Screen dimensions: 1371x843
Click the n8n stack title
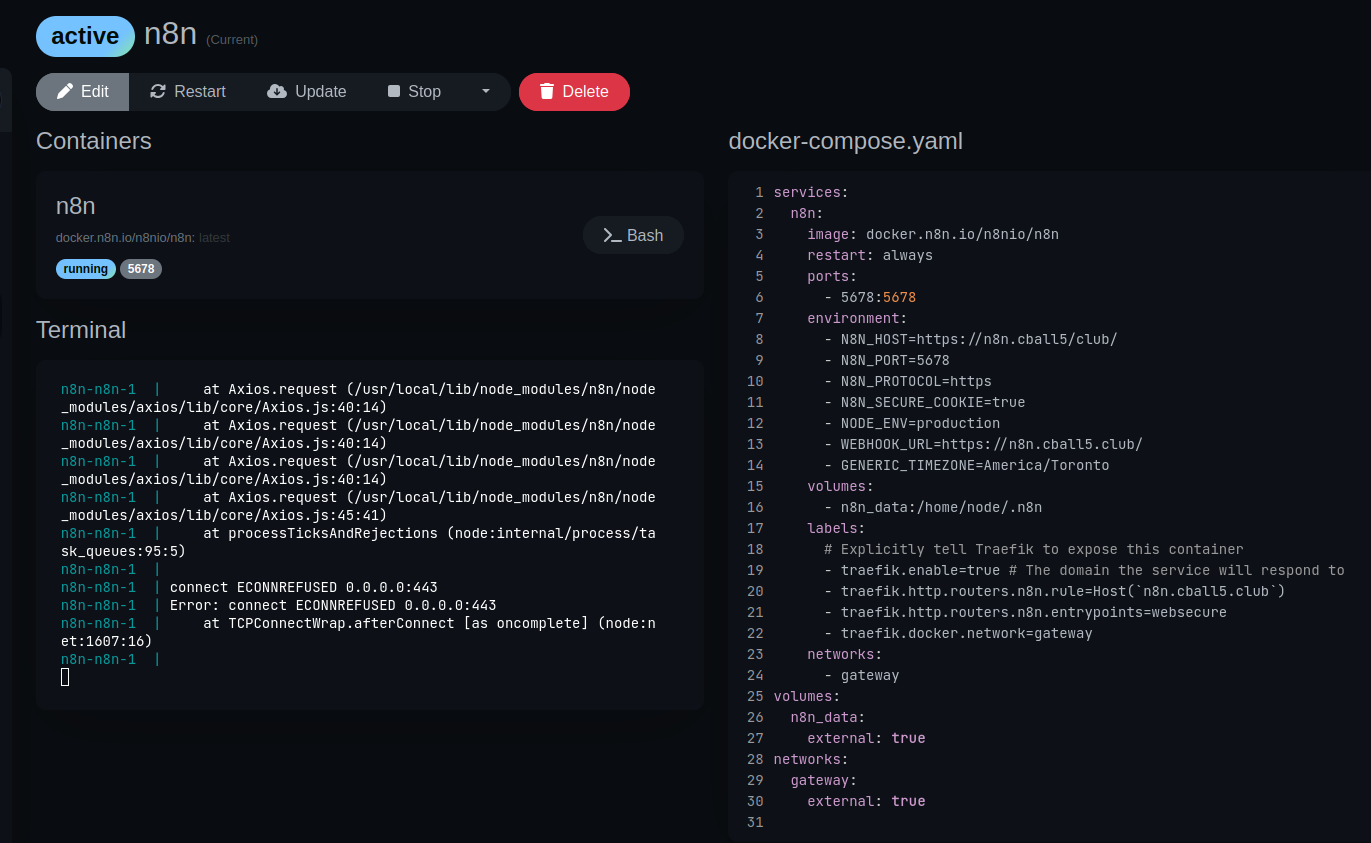pos(170,35)
